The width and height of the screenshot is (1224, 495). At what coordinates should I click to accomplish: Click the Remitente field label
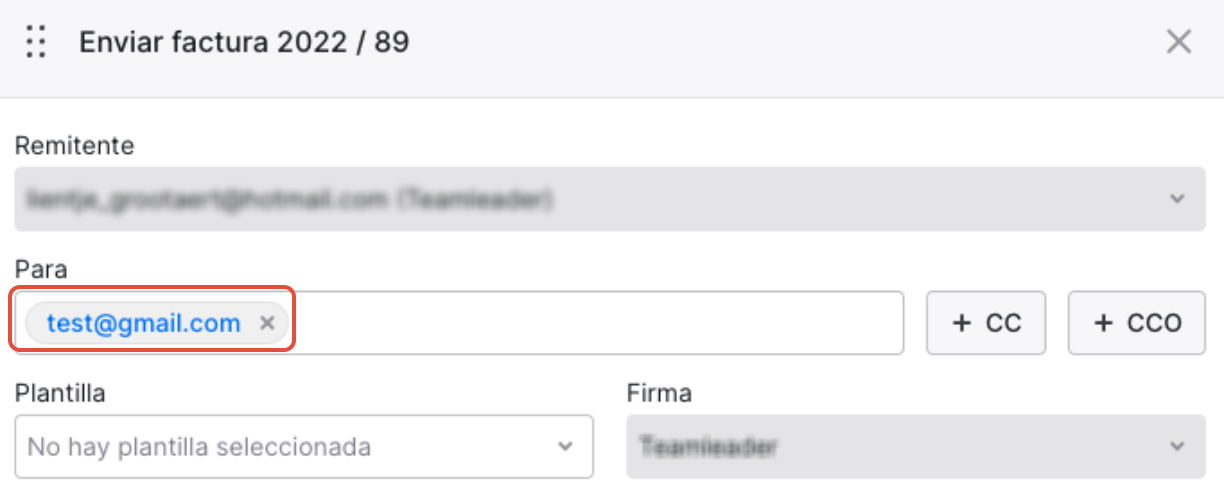pos(75,146)
